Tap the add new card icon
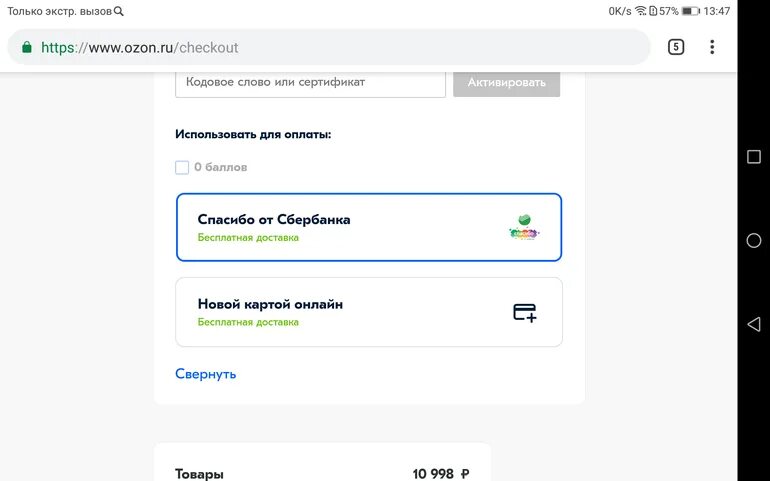 (524, 312)
